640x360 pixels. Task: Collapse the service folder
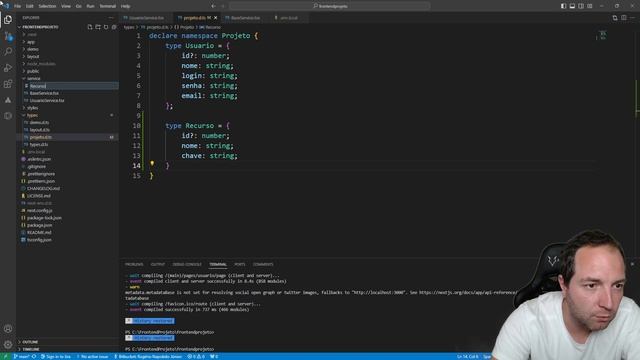click(x=33, y=78)
